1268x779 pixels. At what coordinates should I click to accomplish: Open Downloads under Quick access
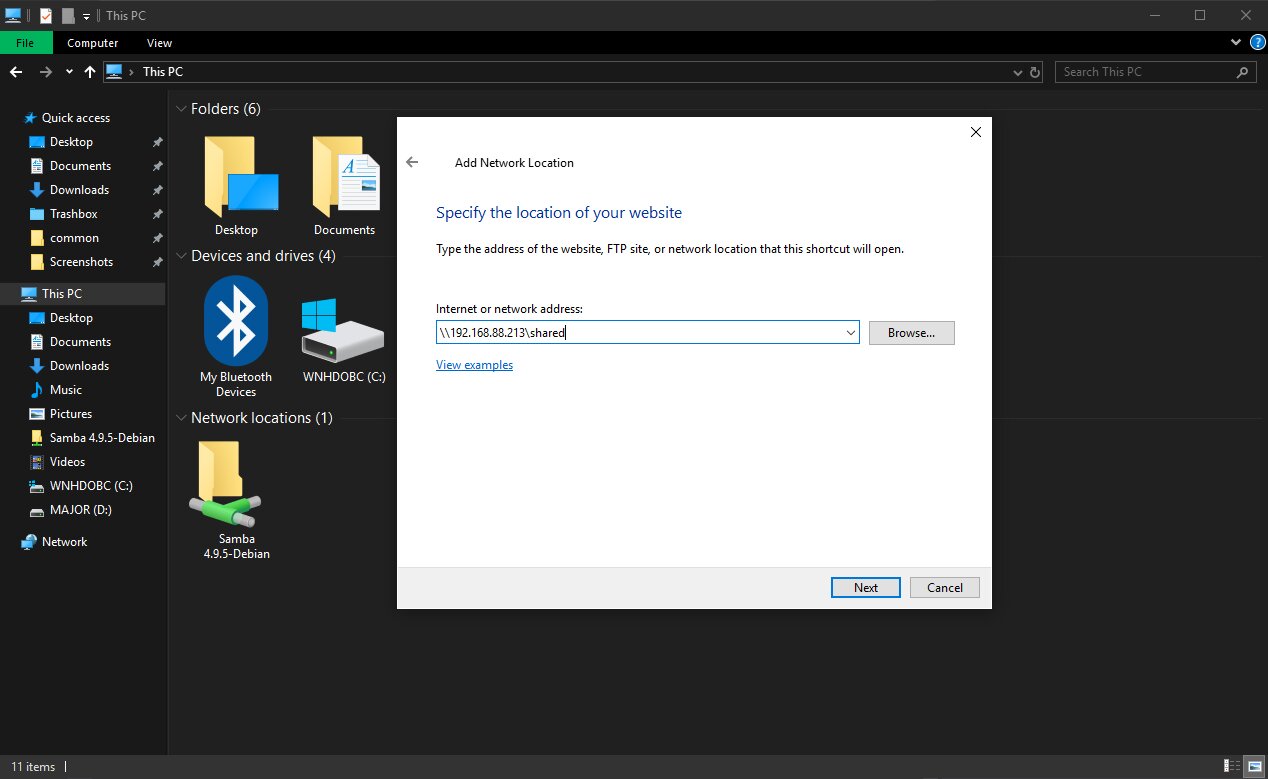point(79,190)
